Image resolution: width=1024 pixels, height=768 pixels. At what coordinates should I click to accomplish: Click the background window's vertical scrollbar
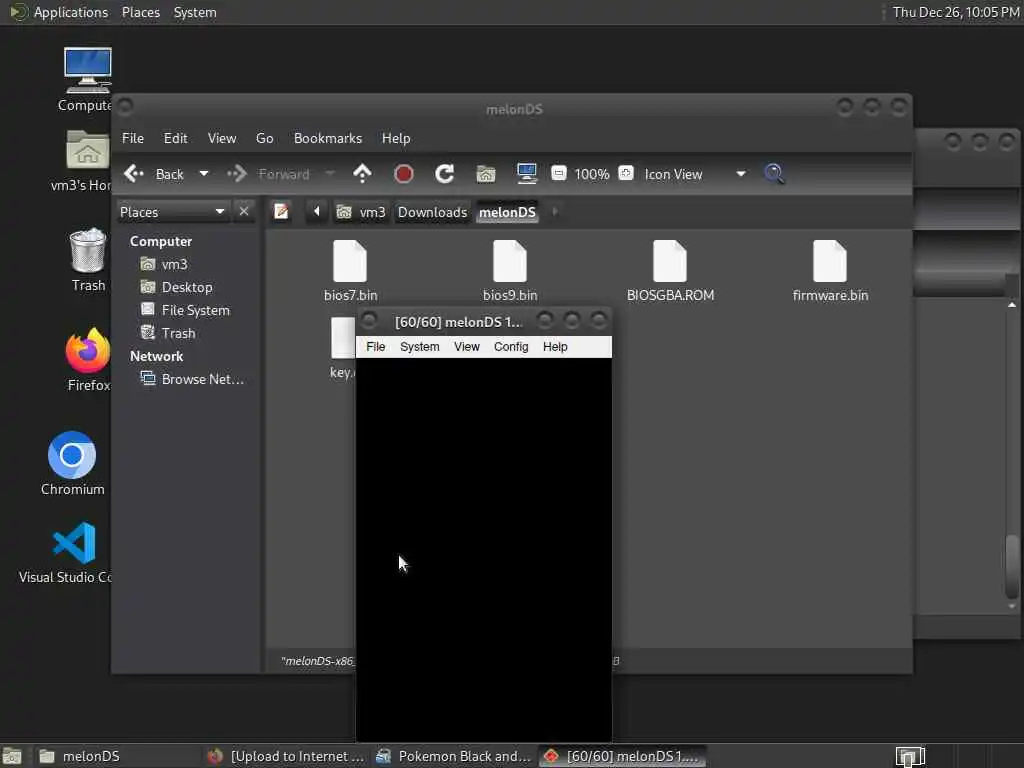[x=1012, y=566]
